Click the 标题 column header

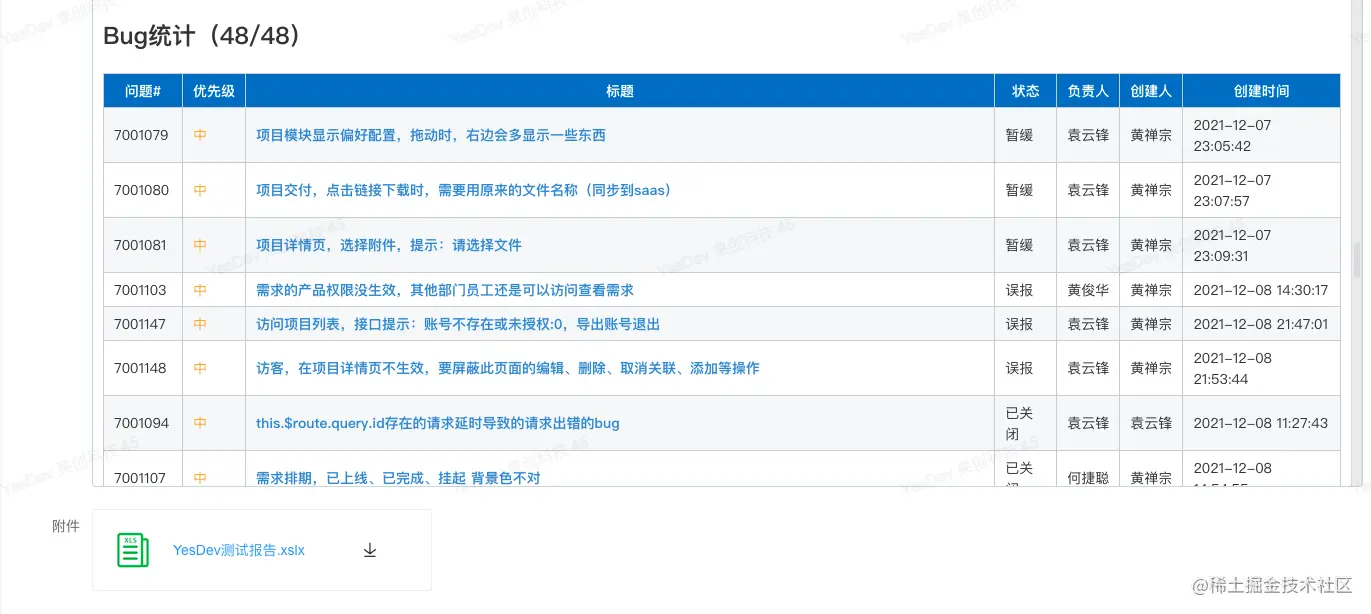coord(619,90)
